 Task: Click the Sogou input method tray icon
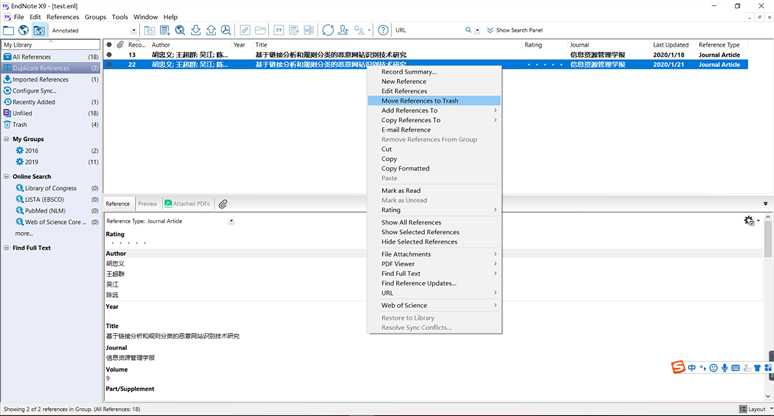[678, 367]
